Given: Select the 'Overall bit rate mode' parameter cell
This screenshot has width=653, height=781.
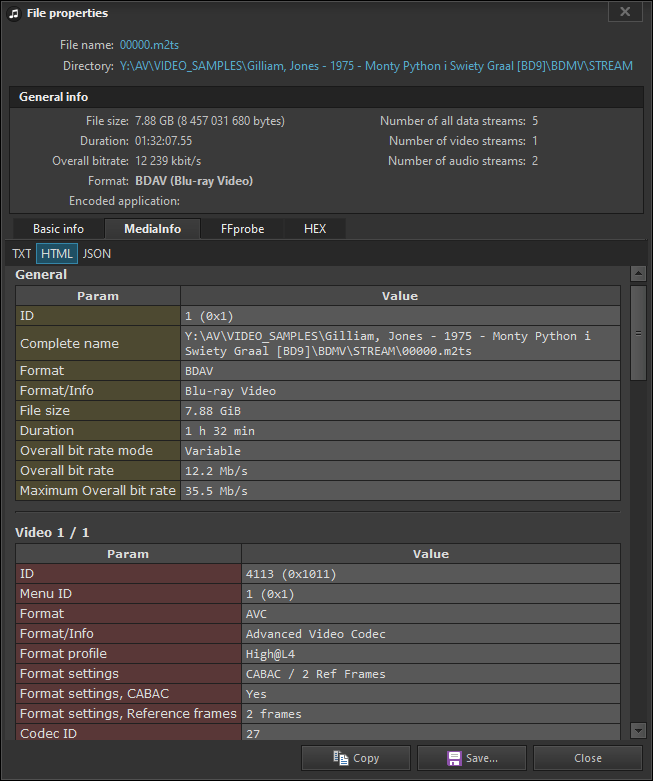Looking at the screenshot, I should tap(98, 450).
